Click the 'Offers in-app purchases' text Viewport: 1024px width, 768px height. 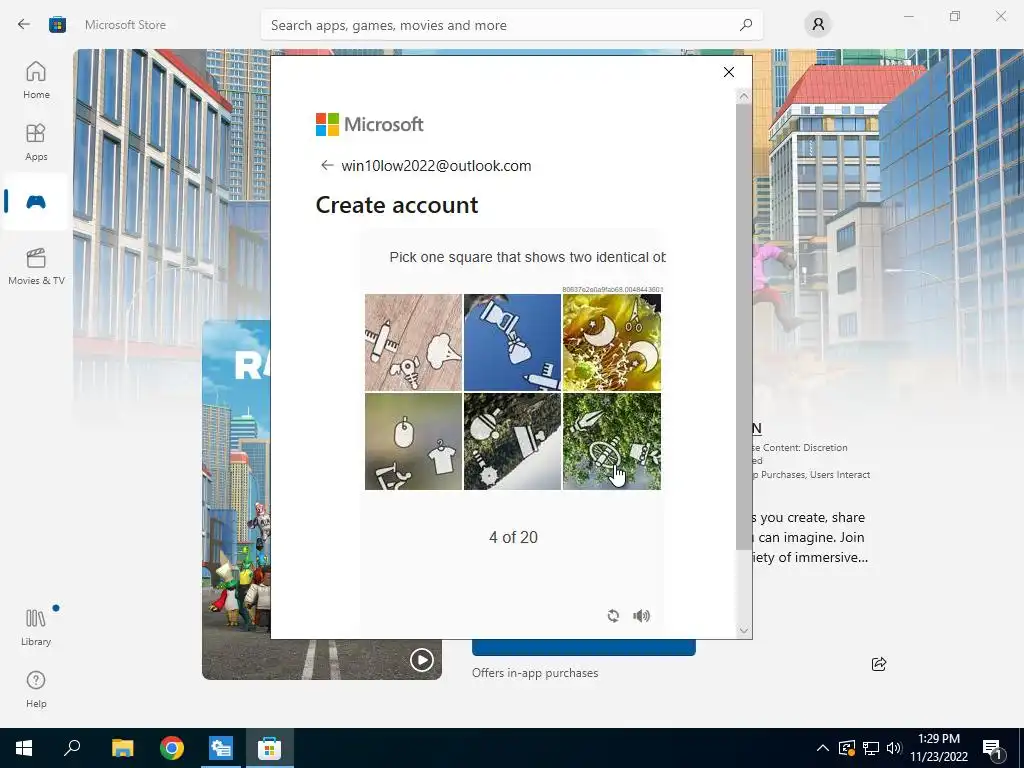[535, 673]
